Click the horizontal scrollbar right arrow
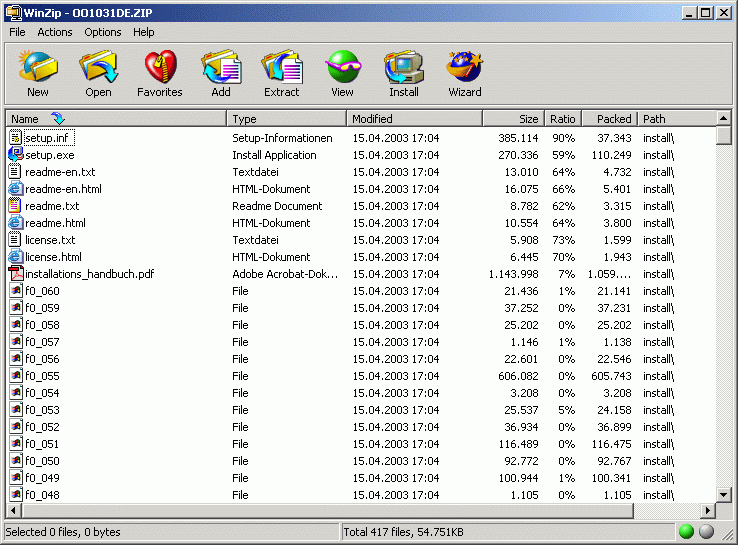 708,510
